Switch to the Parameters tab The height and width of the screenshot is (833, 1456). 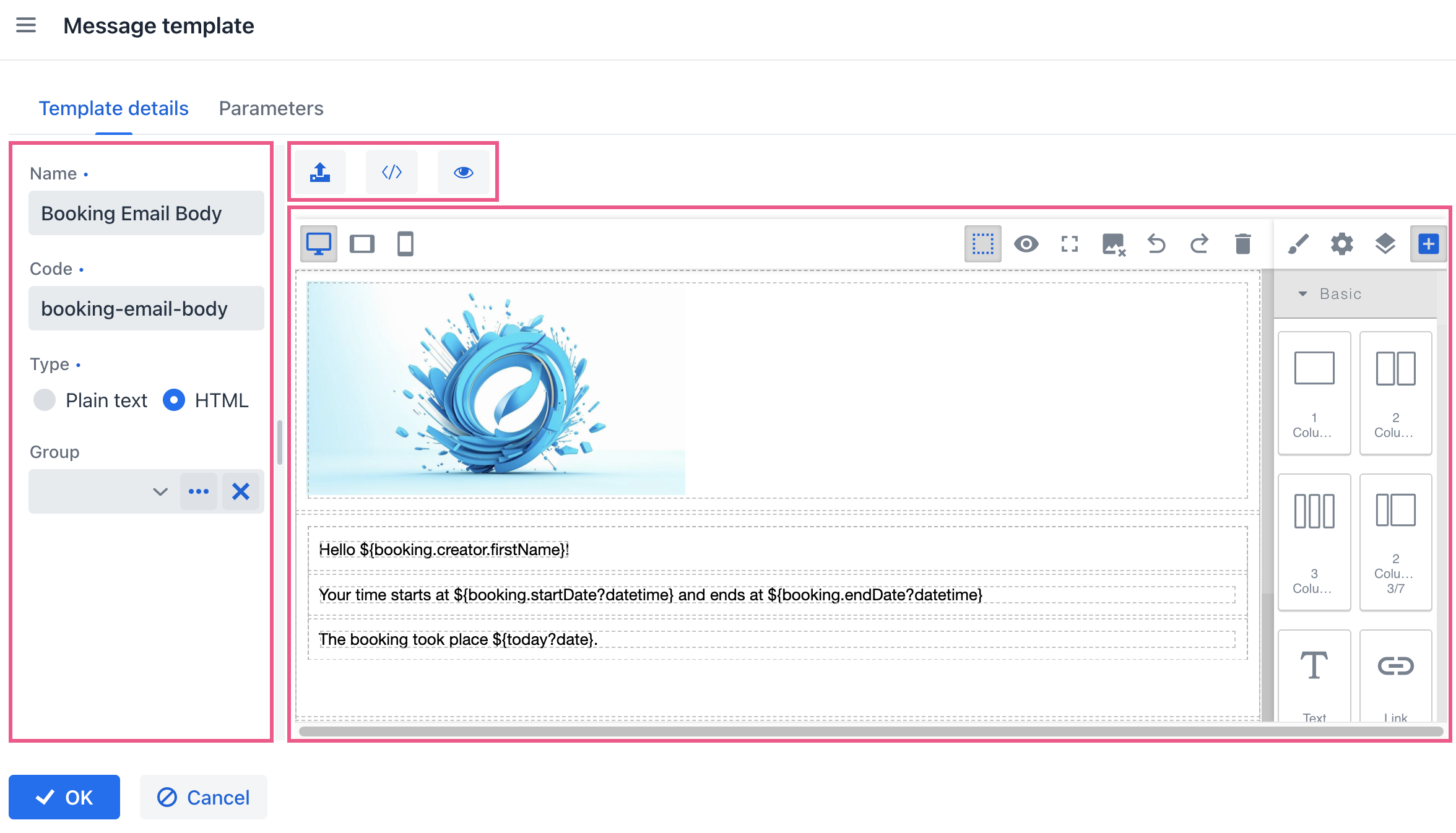click(x=271, y=108)
